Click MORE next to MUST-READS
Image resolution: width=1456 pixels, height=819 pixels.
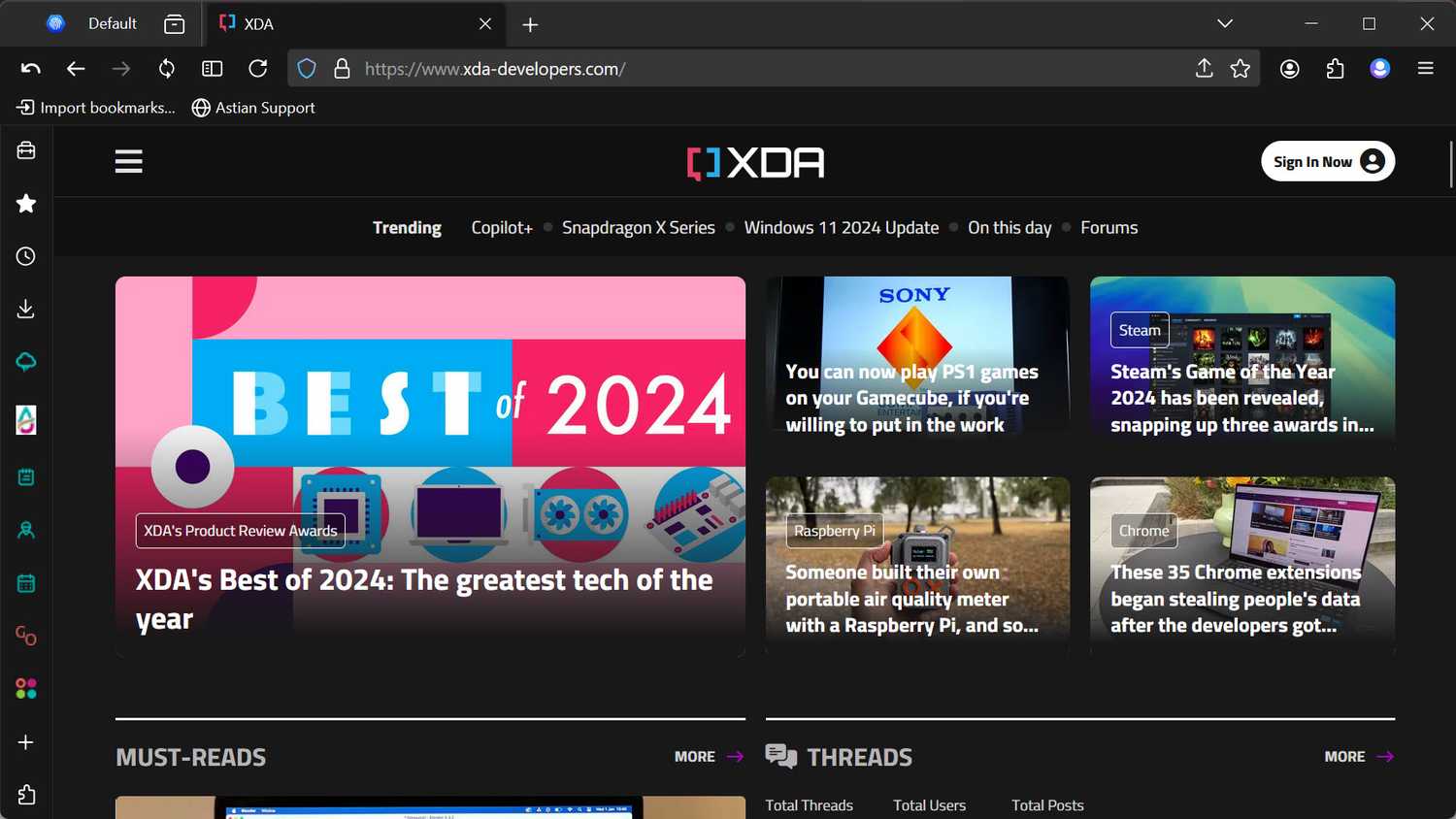pos(710,757)
